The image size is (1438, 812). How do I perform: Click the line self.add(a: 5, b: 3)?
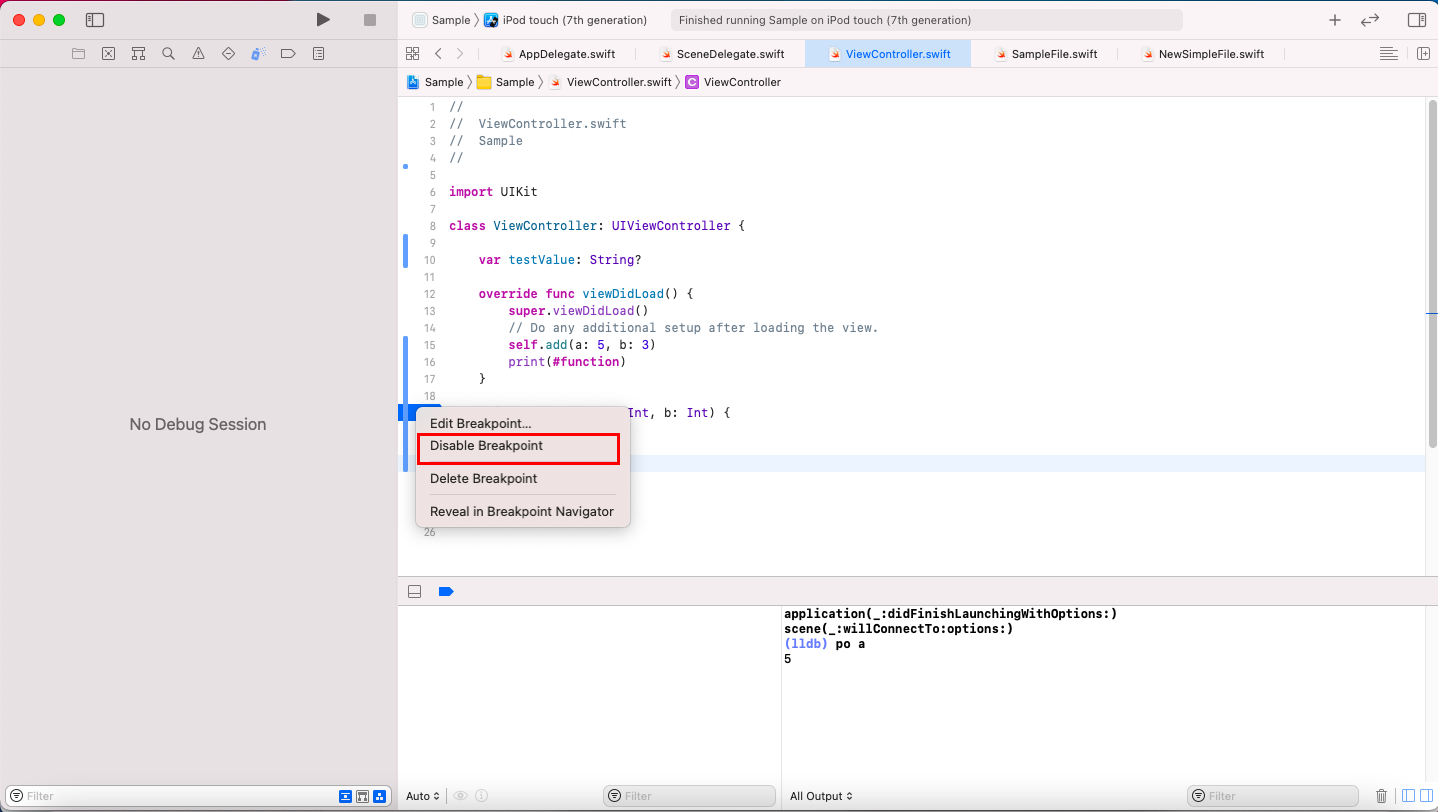tap(582, 345)
